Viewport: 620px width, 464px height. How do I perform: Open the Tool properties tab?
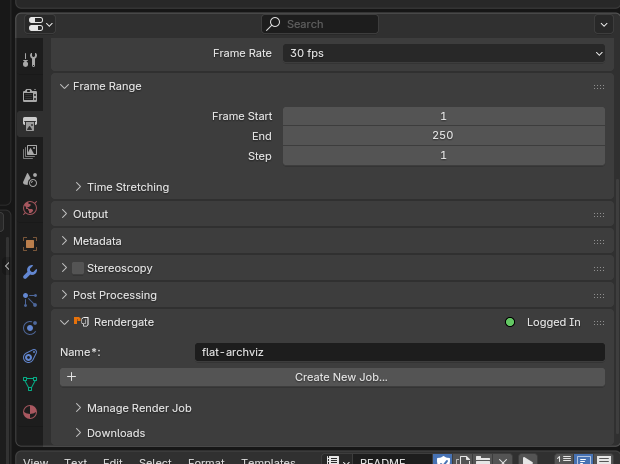click(30, 60)
